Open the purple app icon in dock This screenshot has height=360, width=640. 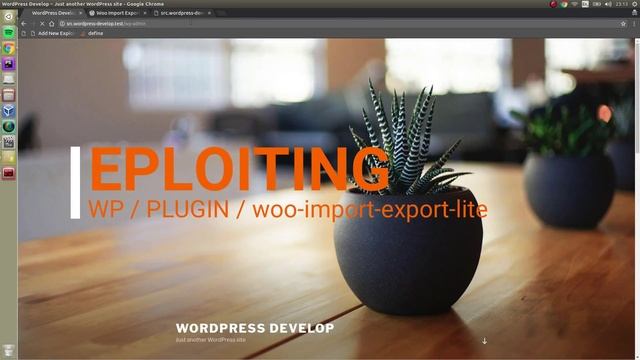pyautogui.click(x=9, y=64)
